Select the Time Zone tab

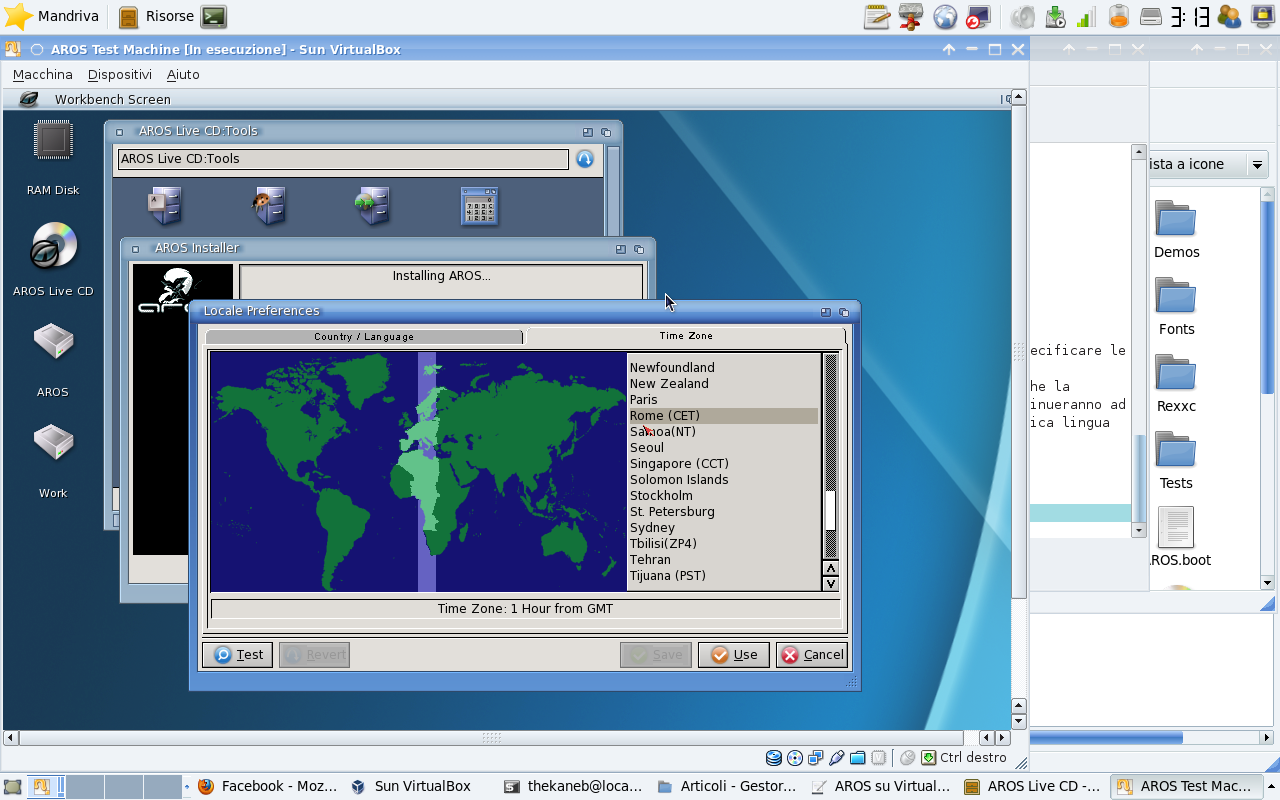686,336
